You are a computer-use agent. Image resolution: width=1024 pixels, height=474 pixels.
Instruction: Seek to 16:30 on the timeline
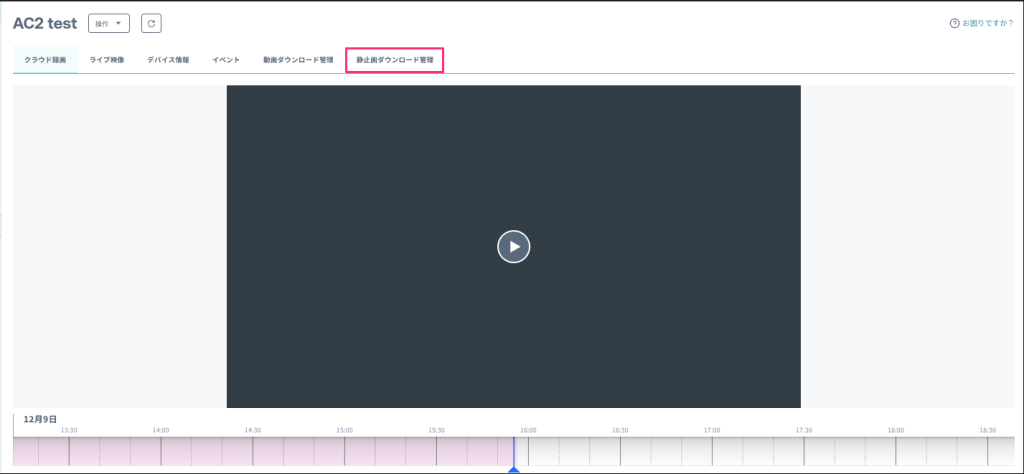620,450
